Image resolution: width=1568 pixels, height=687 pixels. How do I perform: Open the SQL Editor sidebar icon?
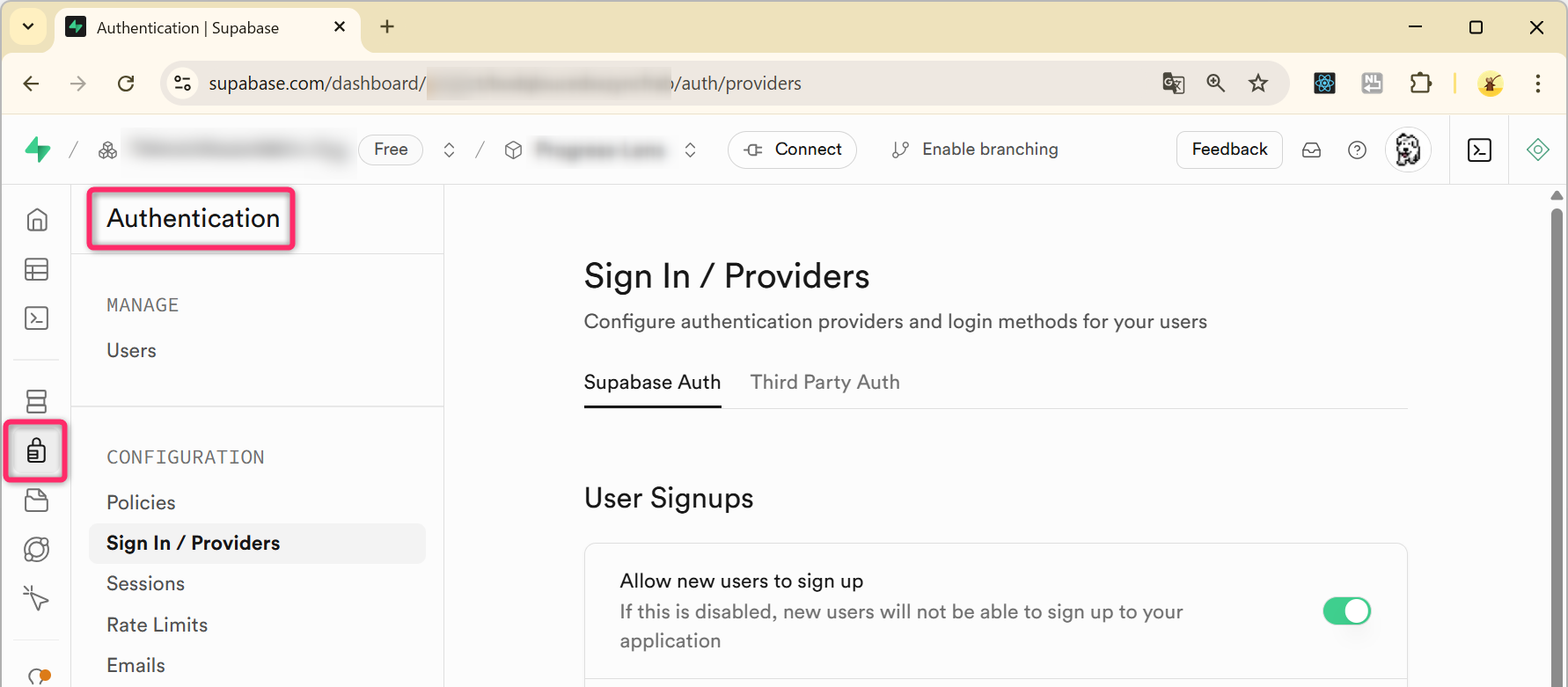[36, 318]
